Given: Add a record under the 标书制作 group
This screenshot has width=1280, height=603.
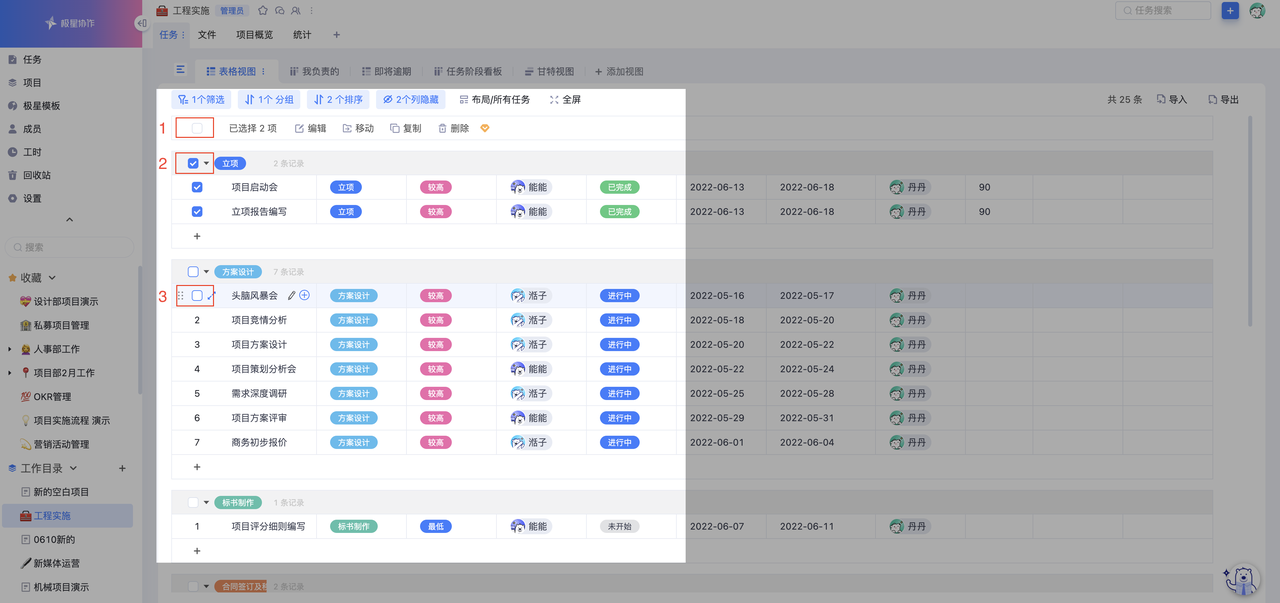Looking at the screenshot, I should 197,551.
